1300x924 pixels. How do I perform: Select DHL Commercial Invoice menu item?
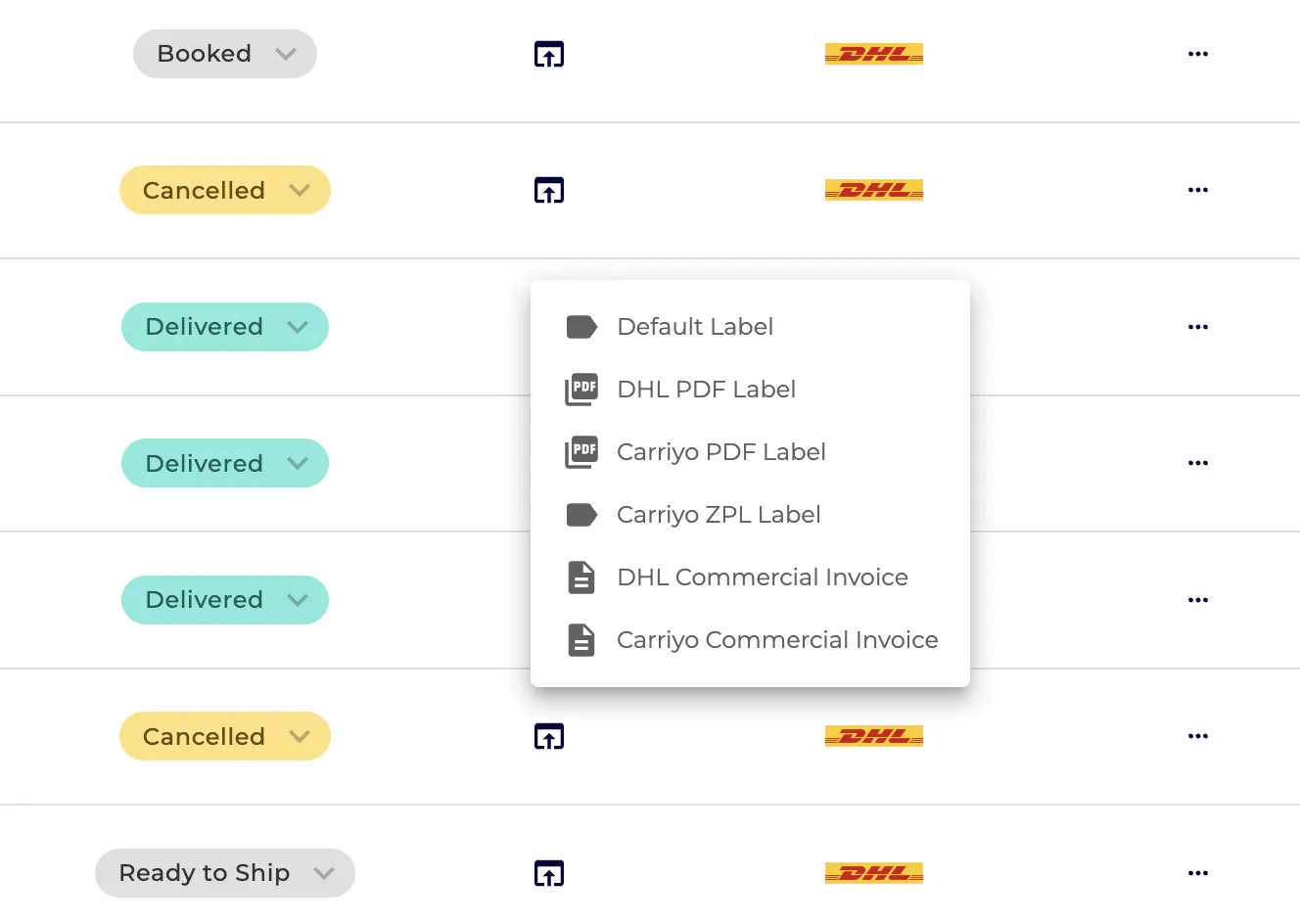coord(762,577)
